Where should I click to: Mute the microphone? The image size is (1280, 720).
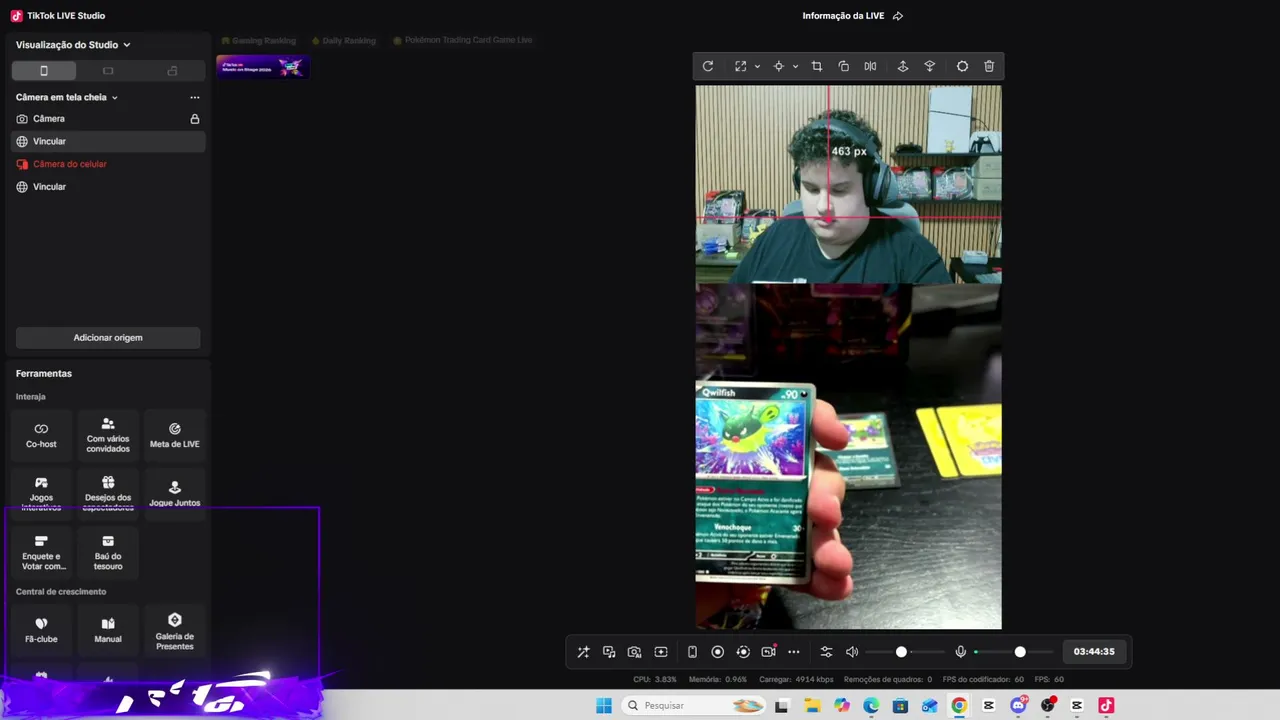click(x=961, y=652)
